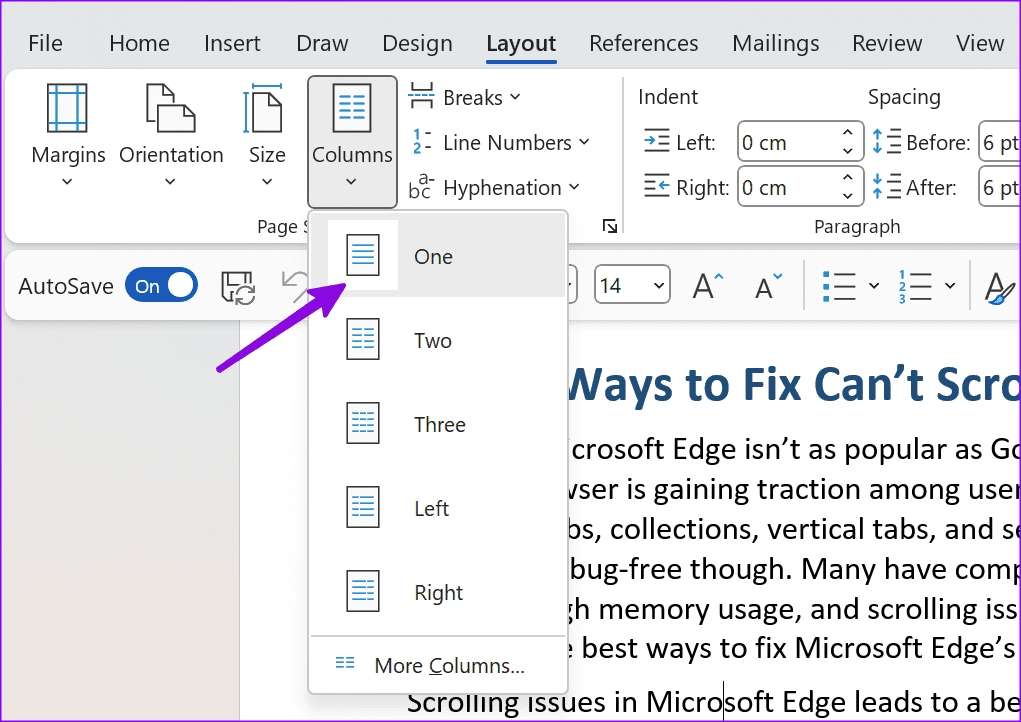Open the References tab
Screen dimensions: 1021x722
pos(644,43)
